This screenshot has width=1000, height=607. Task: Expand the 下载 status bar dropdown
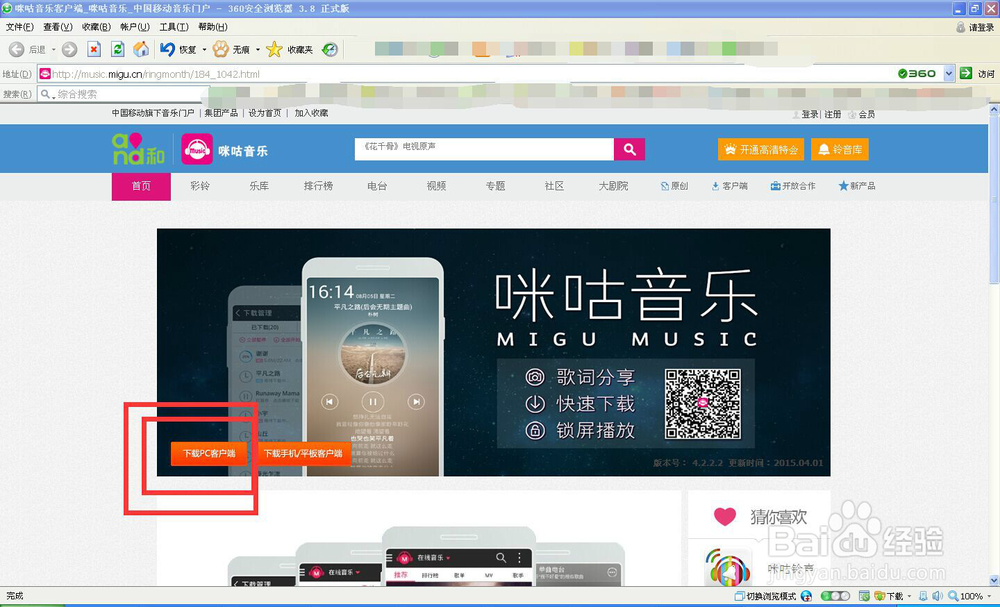coord(909,596)
